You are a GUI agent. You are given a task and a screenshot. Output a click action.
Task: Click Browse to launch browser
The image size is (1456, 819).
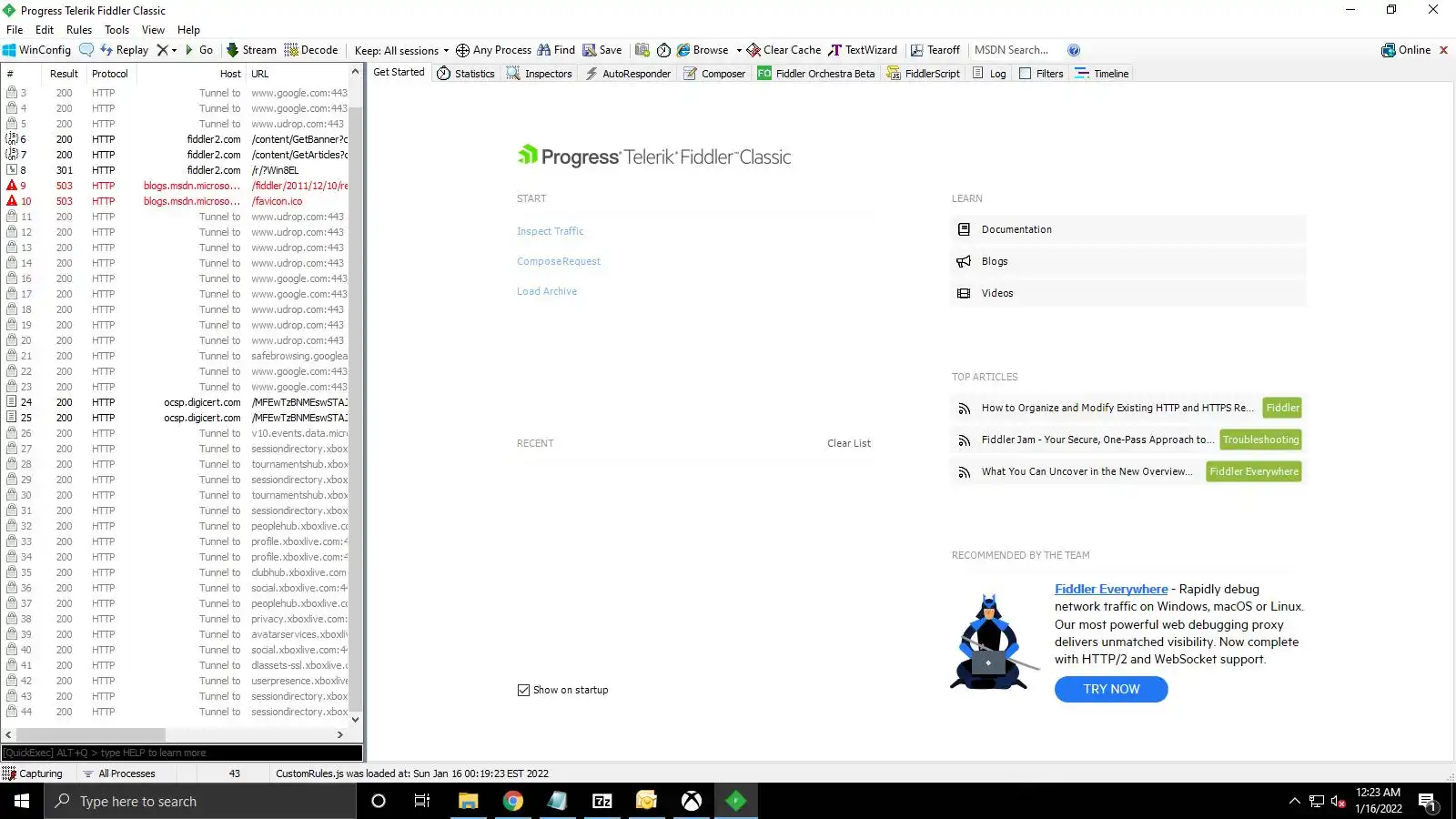pyautogui.click(x=703, y=50)
